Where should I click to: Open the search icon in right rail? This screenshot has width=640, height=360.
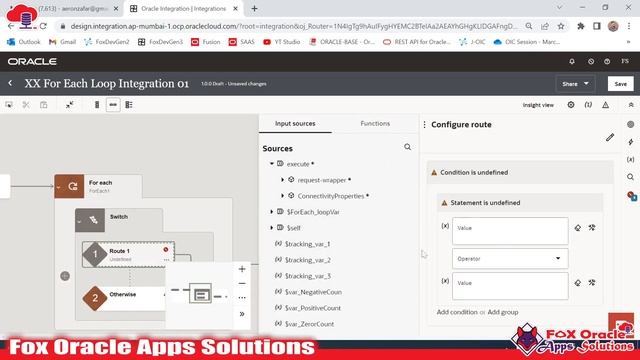click(631, 177)
